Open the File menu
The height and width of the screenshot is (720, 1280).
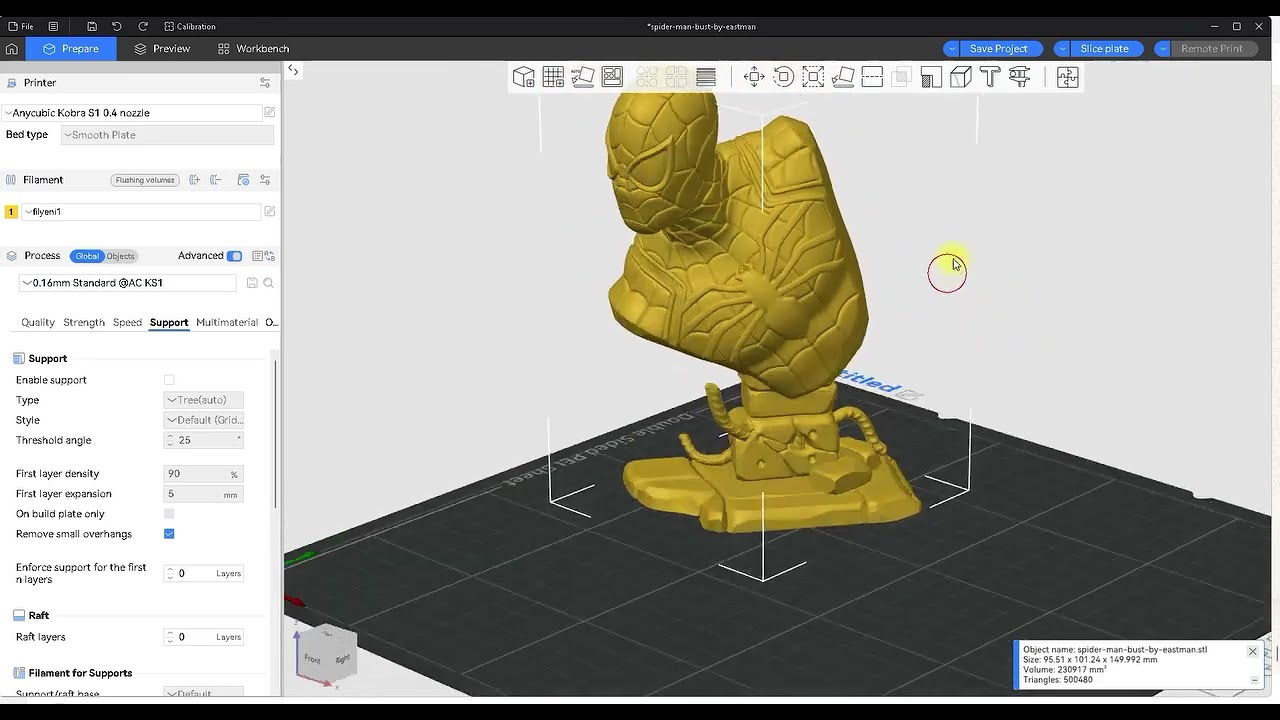point(21,26)
